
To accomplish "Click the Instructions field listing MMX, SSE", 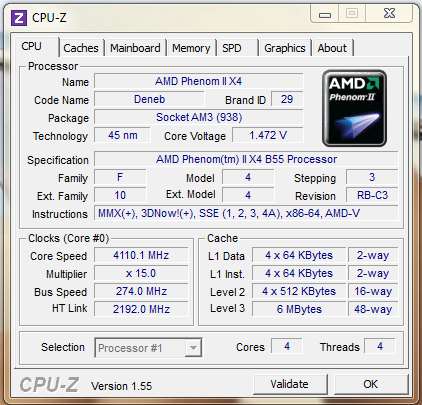I will tap(246, 213).
